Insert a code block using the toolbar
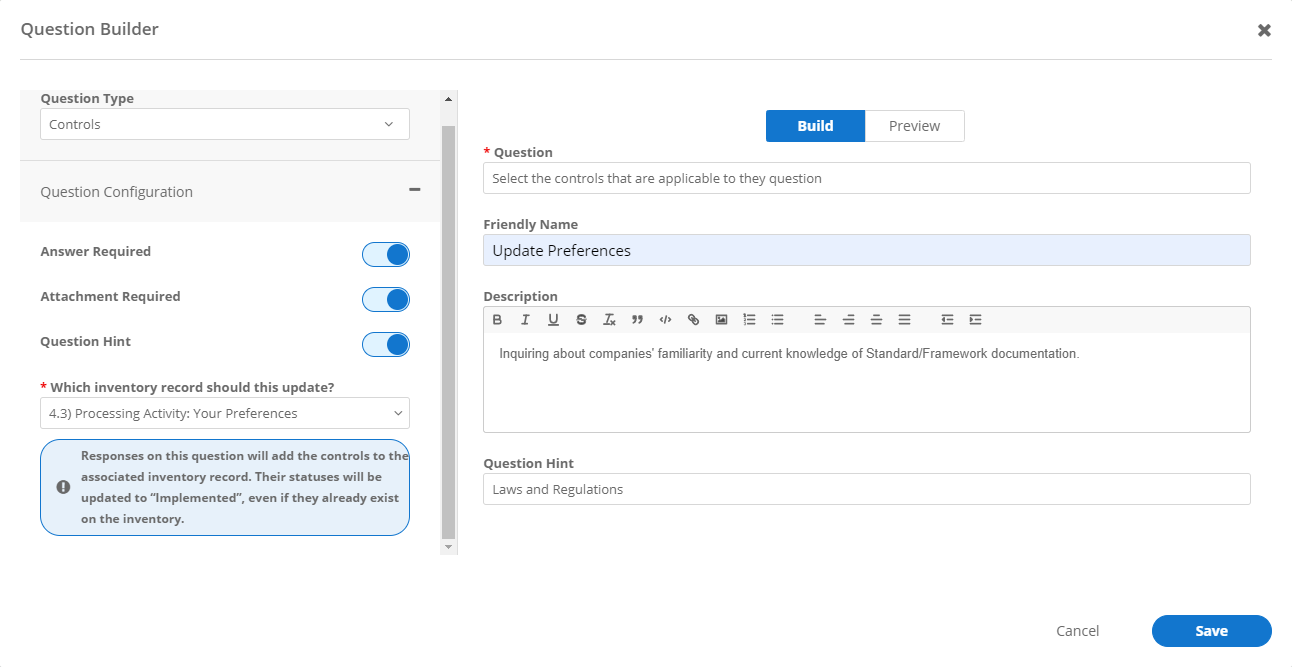 [665, 319]
